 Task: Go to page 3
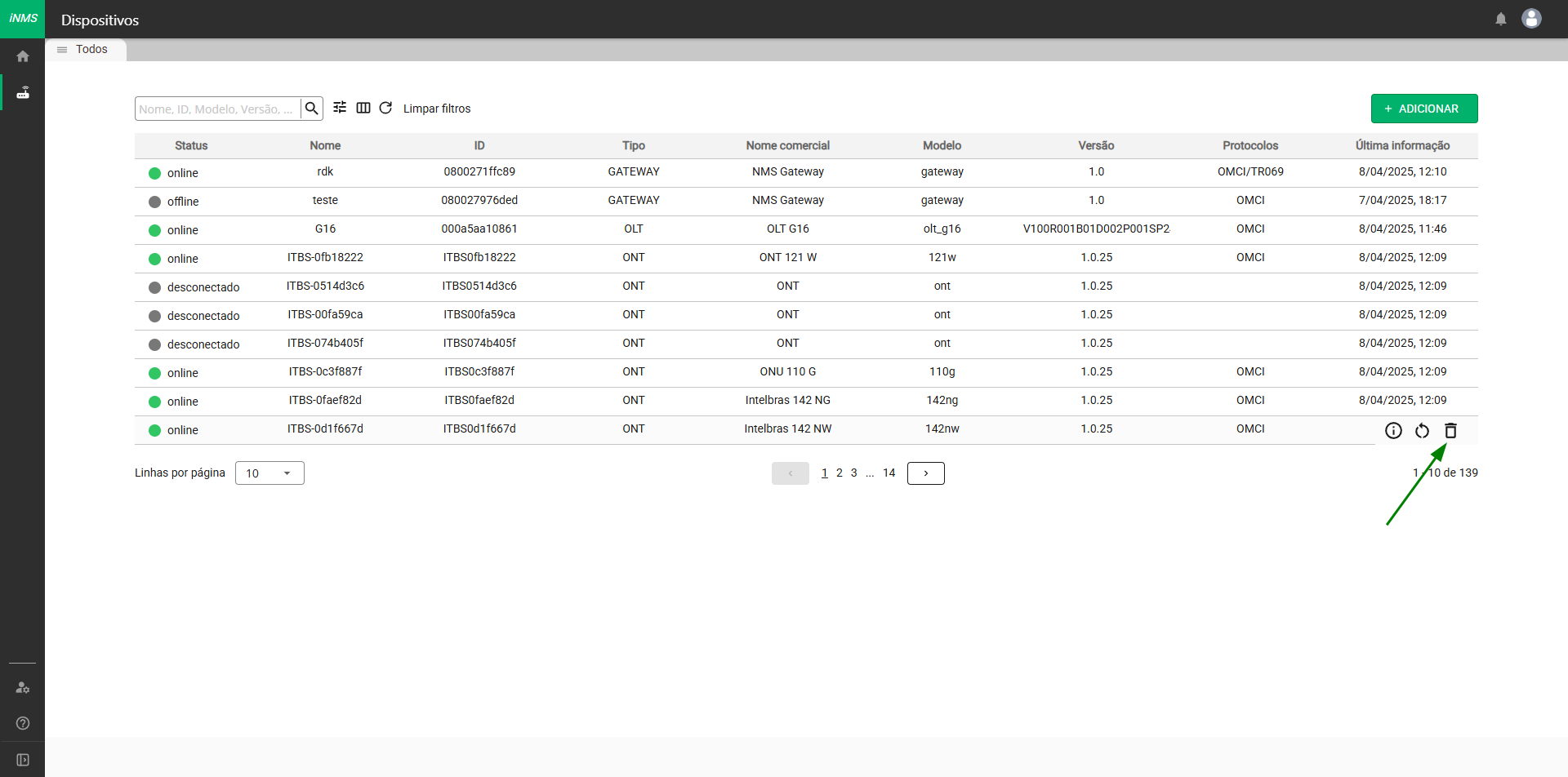[x=854, y=473]
